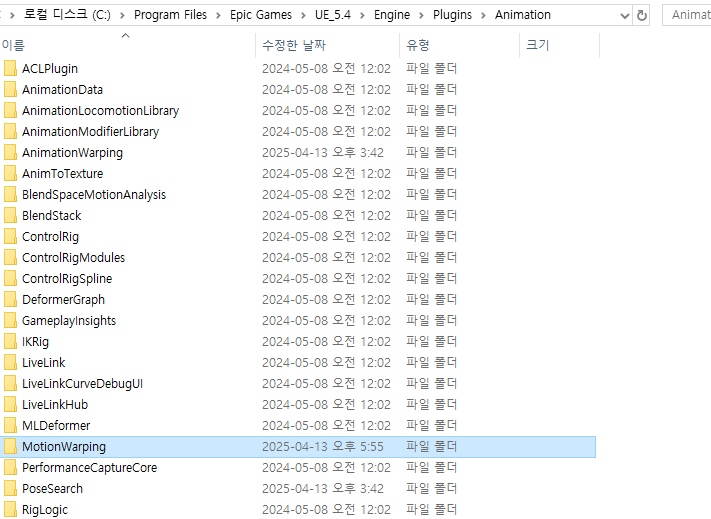Click the BlendStack folder icon

[x=10, y=215]
